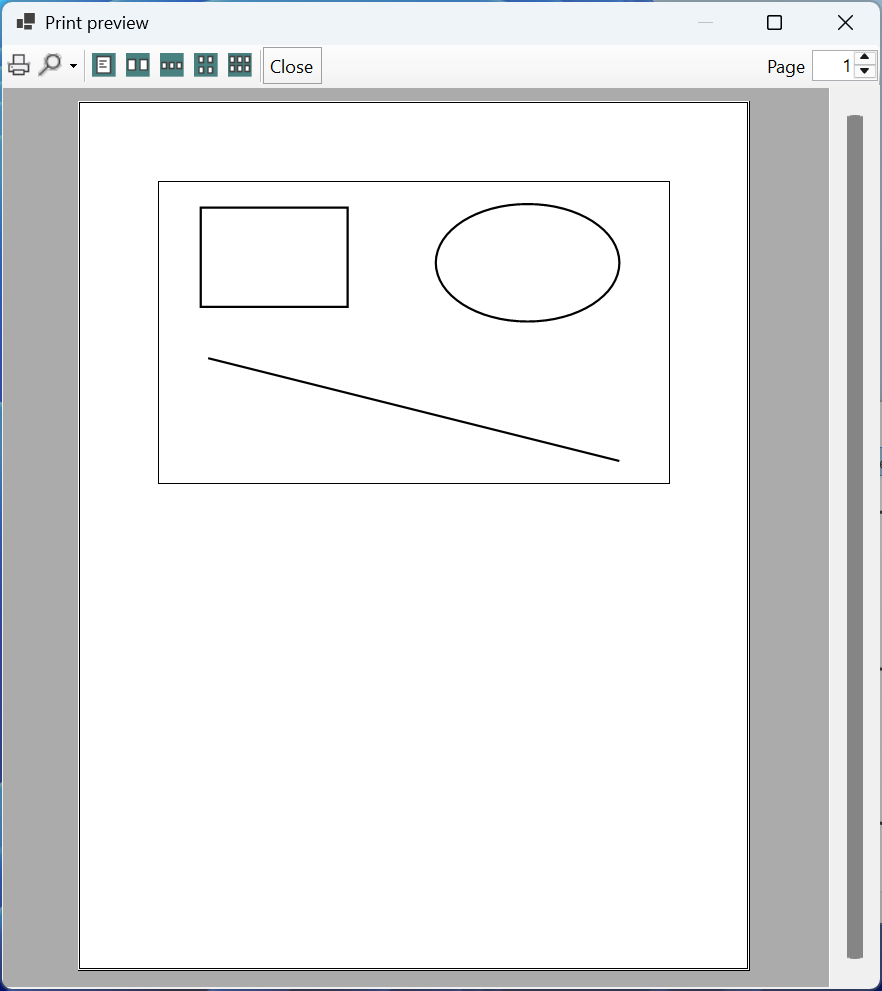Select the four pages layout view
The image size is (882, 991).
(205, 65)
